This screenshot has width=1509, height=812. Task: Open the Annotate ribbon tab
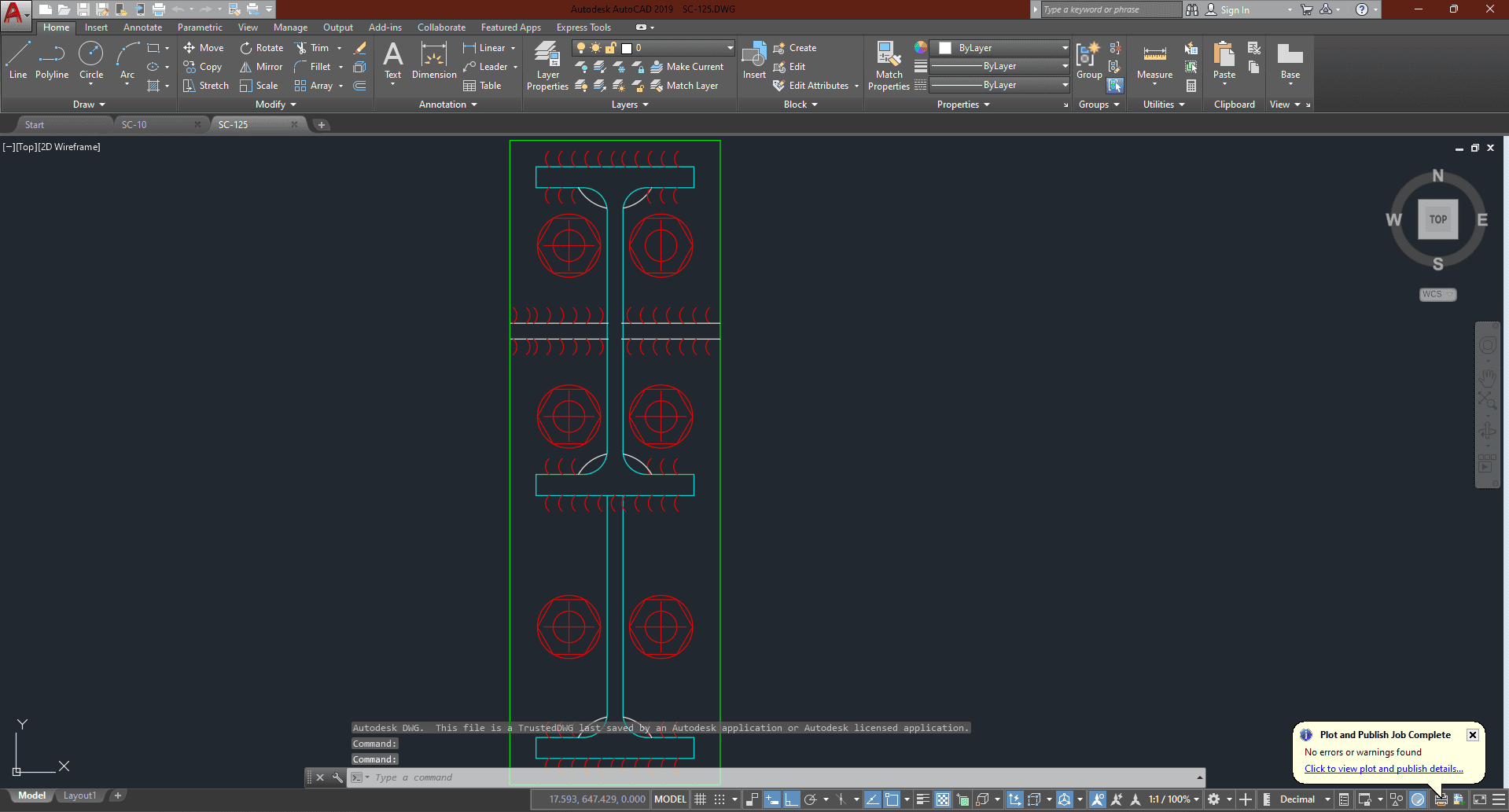142,28
